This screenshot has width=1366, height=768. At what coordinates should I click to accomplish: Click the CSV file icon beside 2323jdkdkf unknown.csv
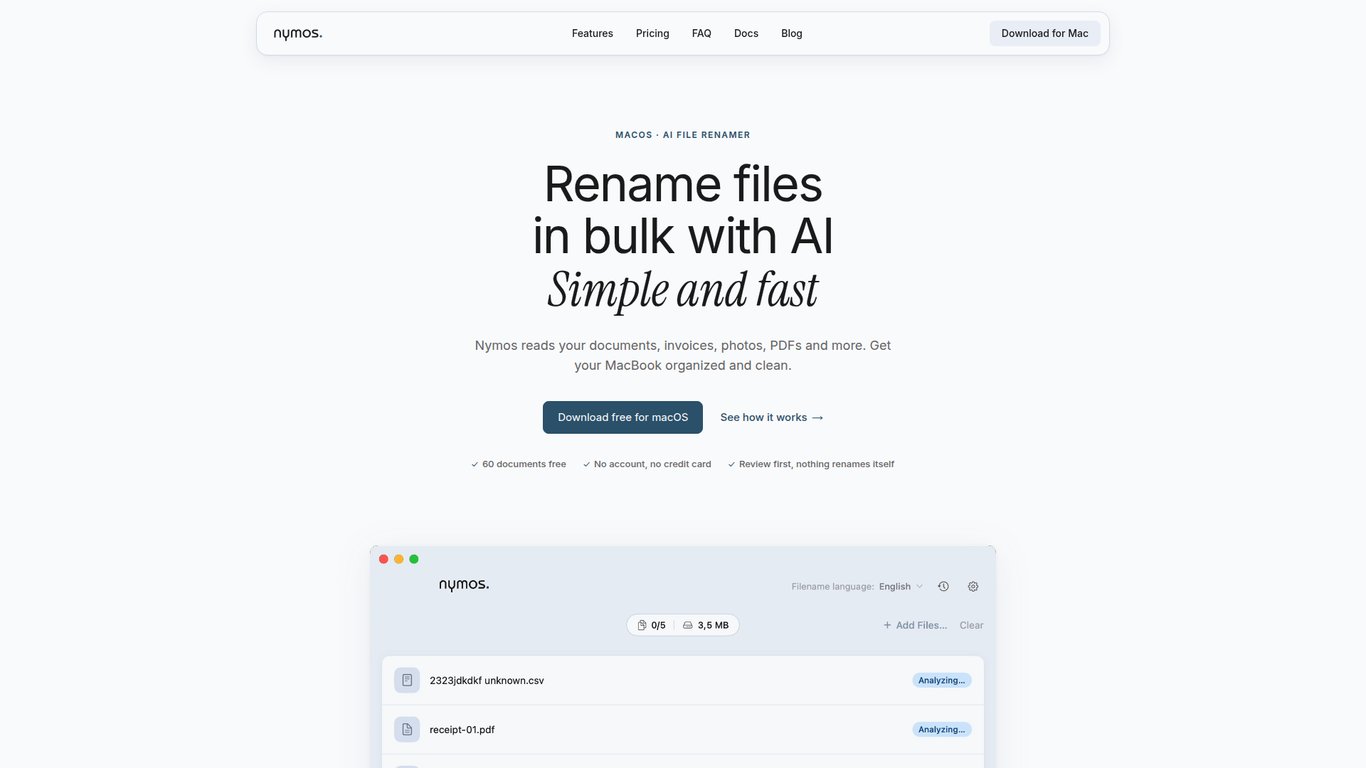407,680
